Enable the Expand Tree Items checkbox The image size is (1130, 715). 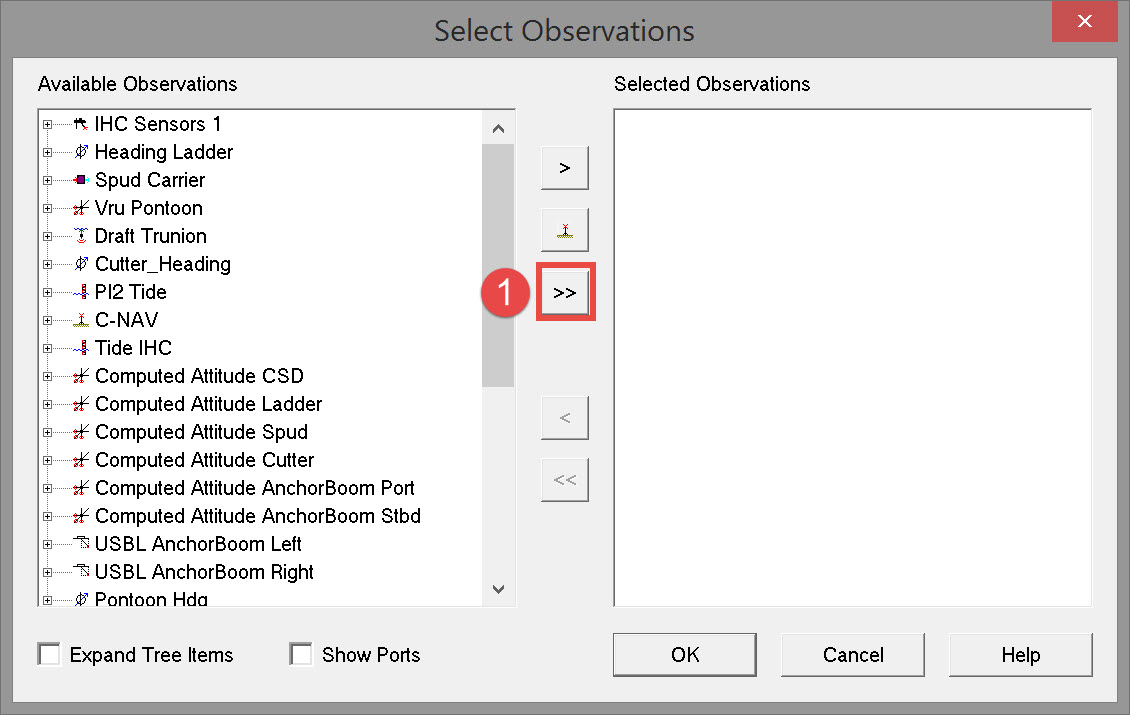point(49,655)
